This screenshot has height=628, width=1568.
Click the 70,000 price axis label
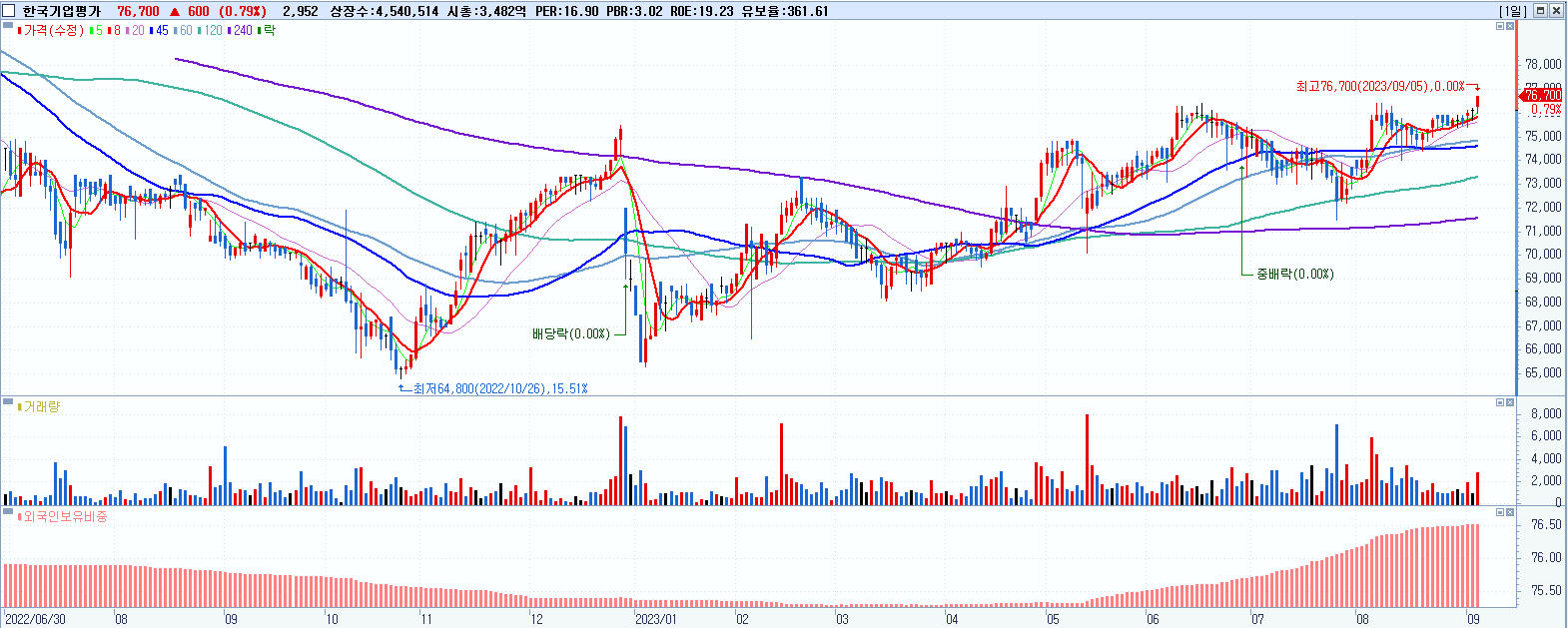(x=1543, y=255)
